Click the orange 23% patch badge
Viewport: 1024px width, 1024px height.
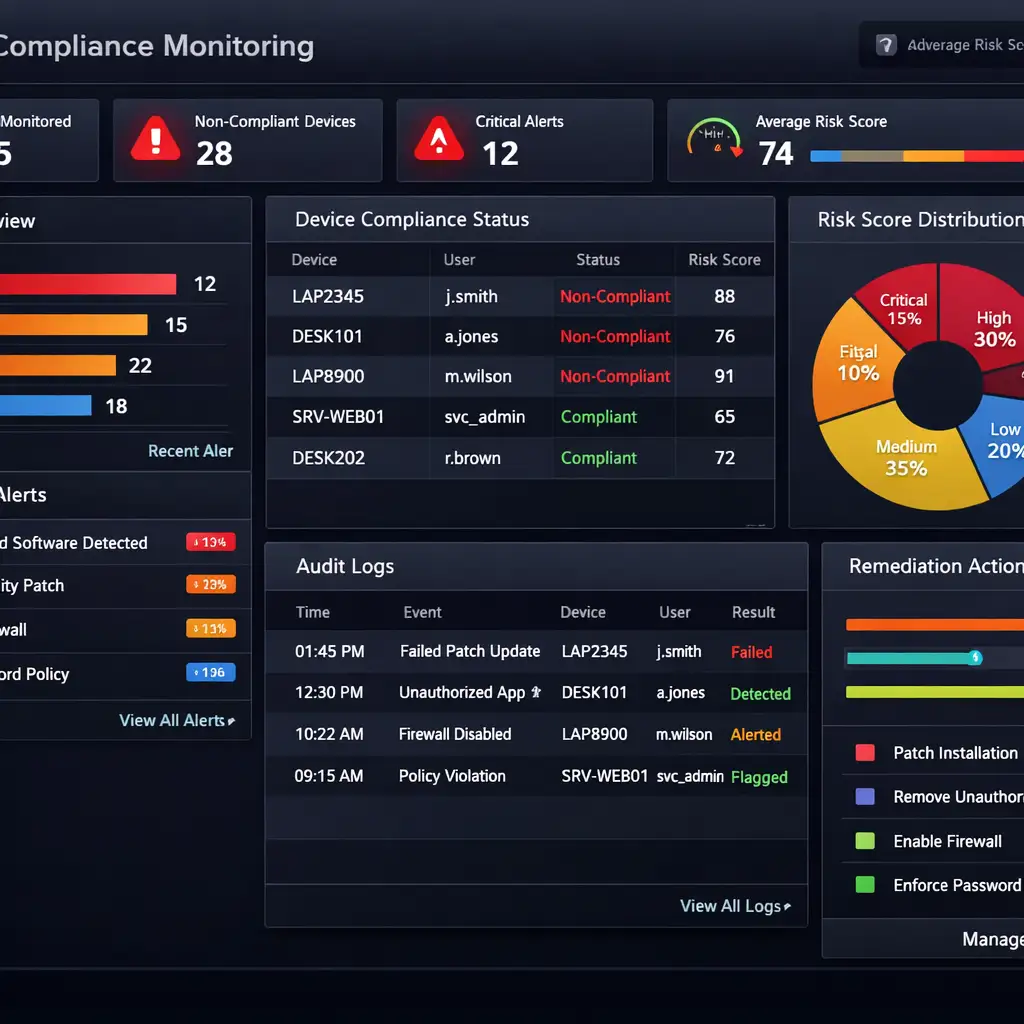point(211,585)
